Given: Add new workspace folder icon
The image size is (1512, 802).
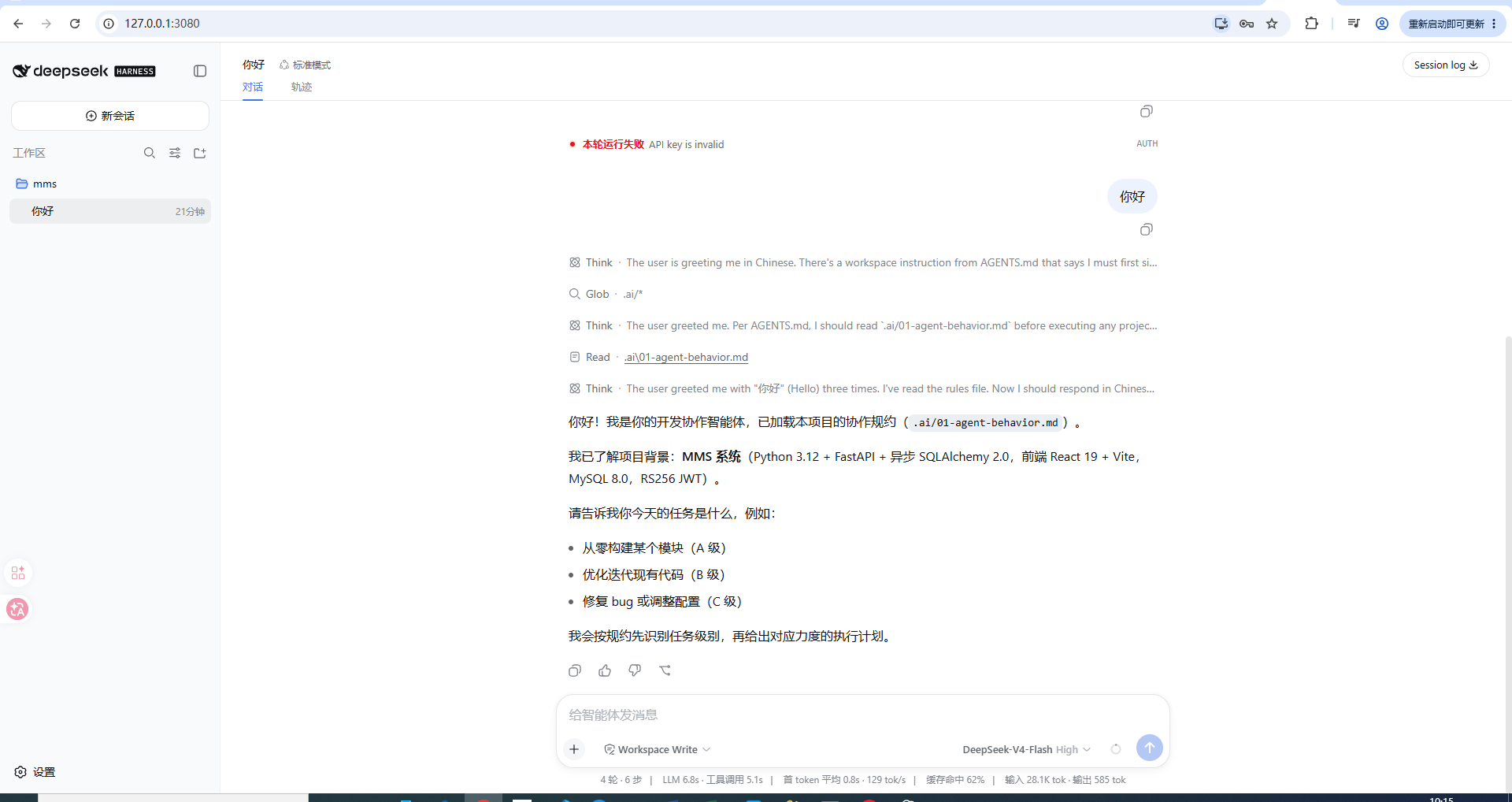Looking at the screenshot, I should [200, 153].
